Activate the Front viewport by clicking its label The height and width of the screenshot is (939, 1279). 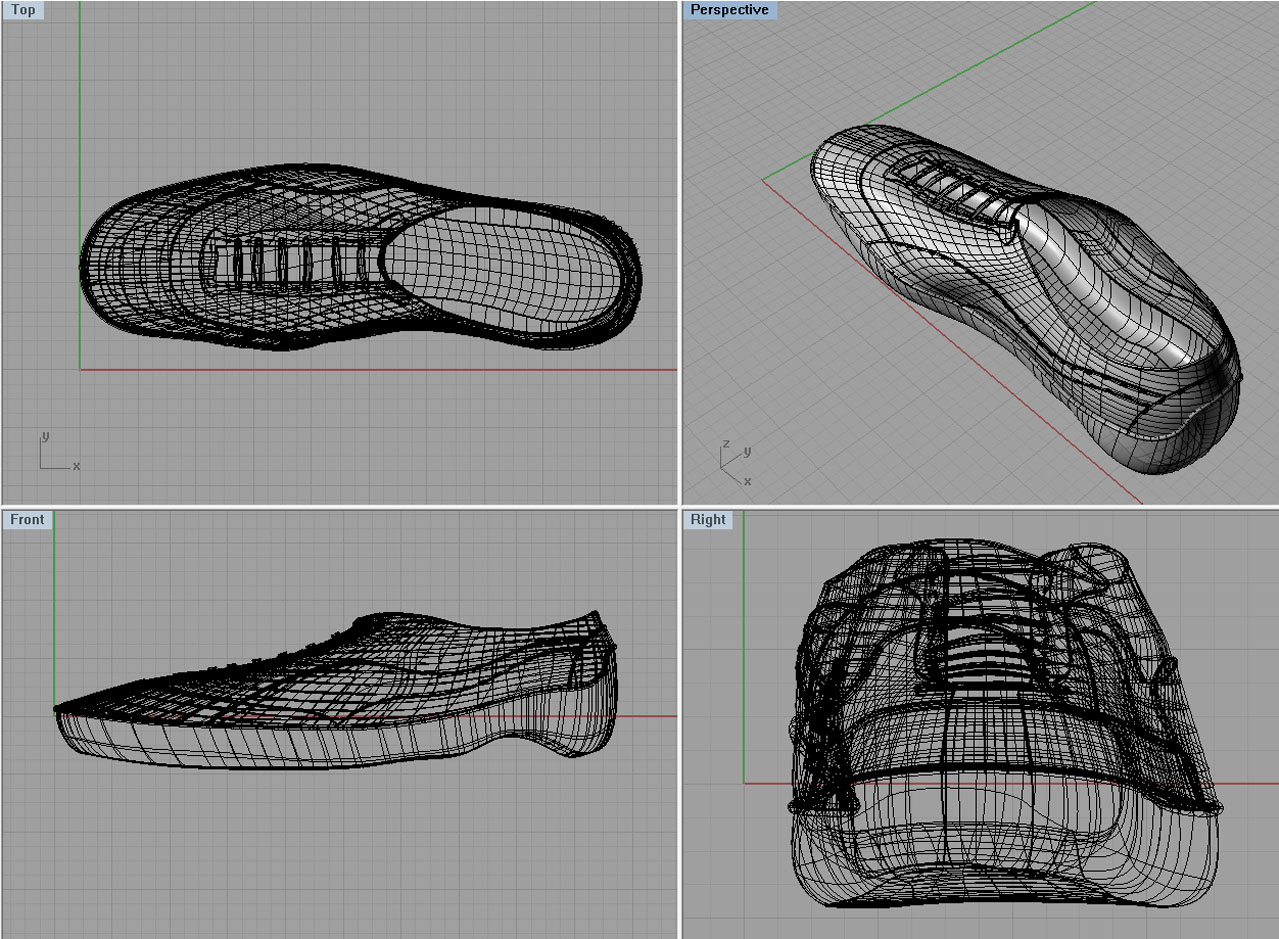27,519
